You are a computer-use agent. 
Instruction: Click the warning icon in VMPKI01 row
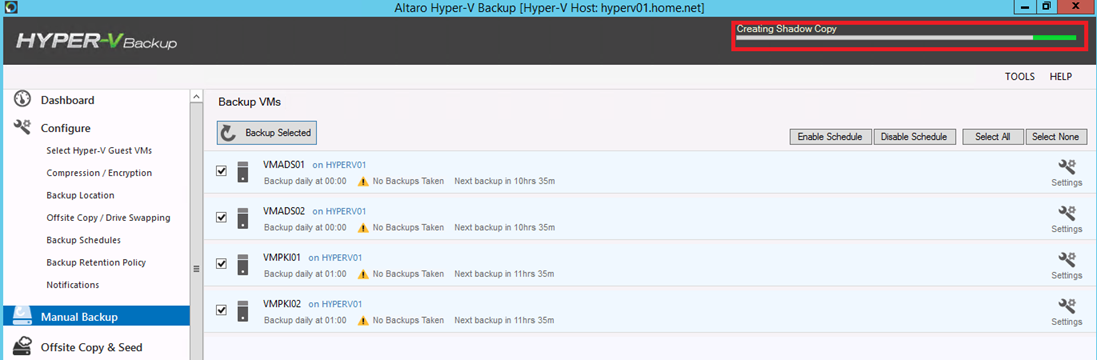363,275
